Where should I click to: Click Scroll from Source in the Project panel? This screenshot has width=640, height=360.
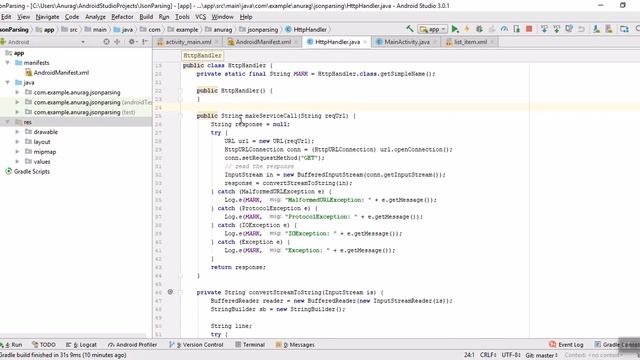pos(107,42)
